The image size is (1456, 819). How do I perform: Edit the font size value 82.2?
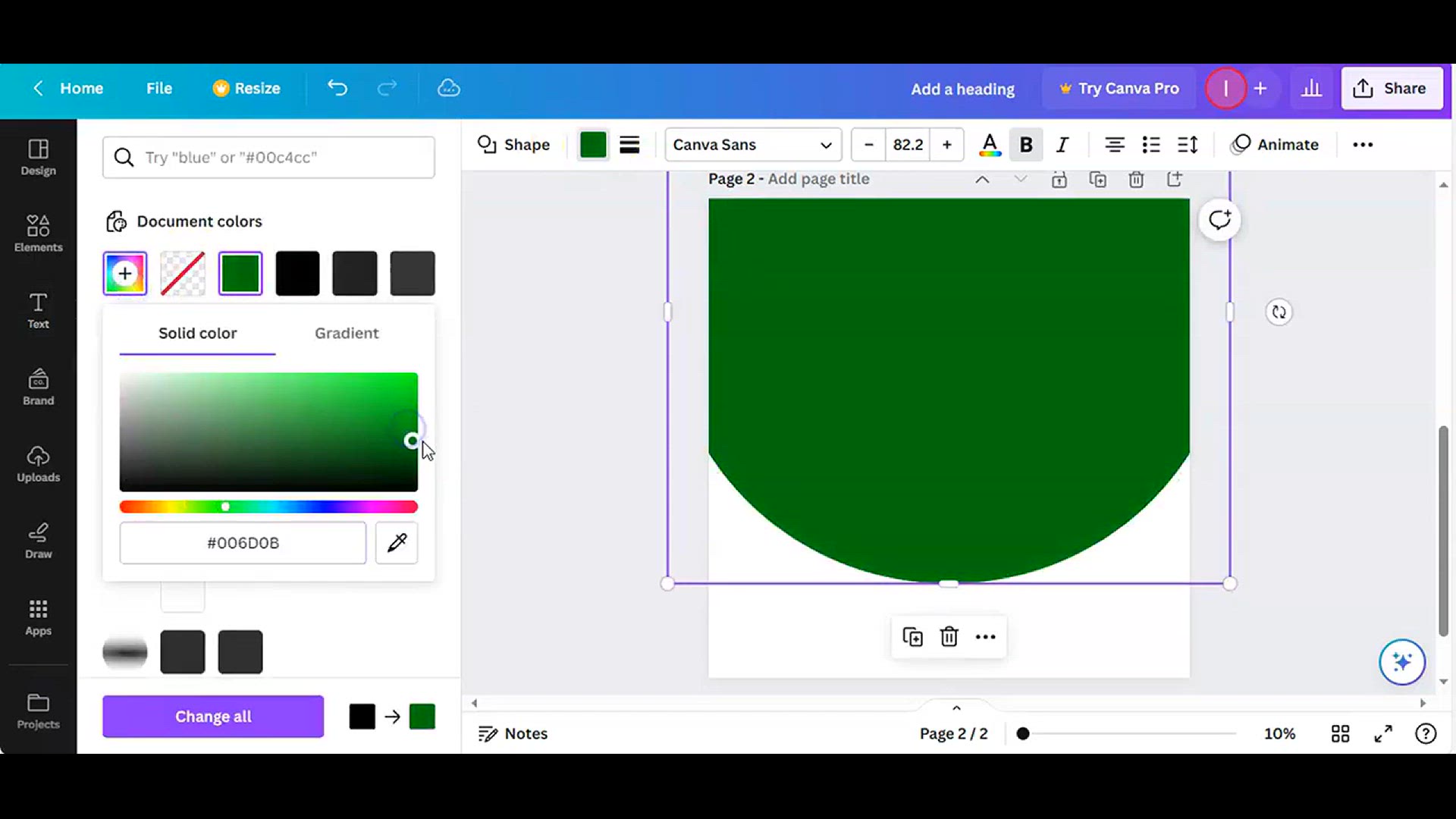click(x=908, y=145)
